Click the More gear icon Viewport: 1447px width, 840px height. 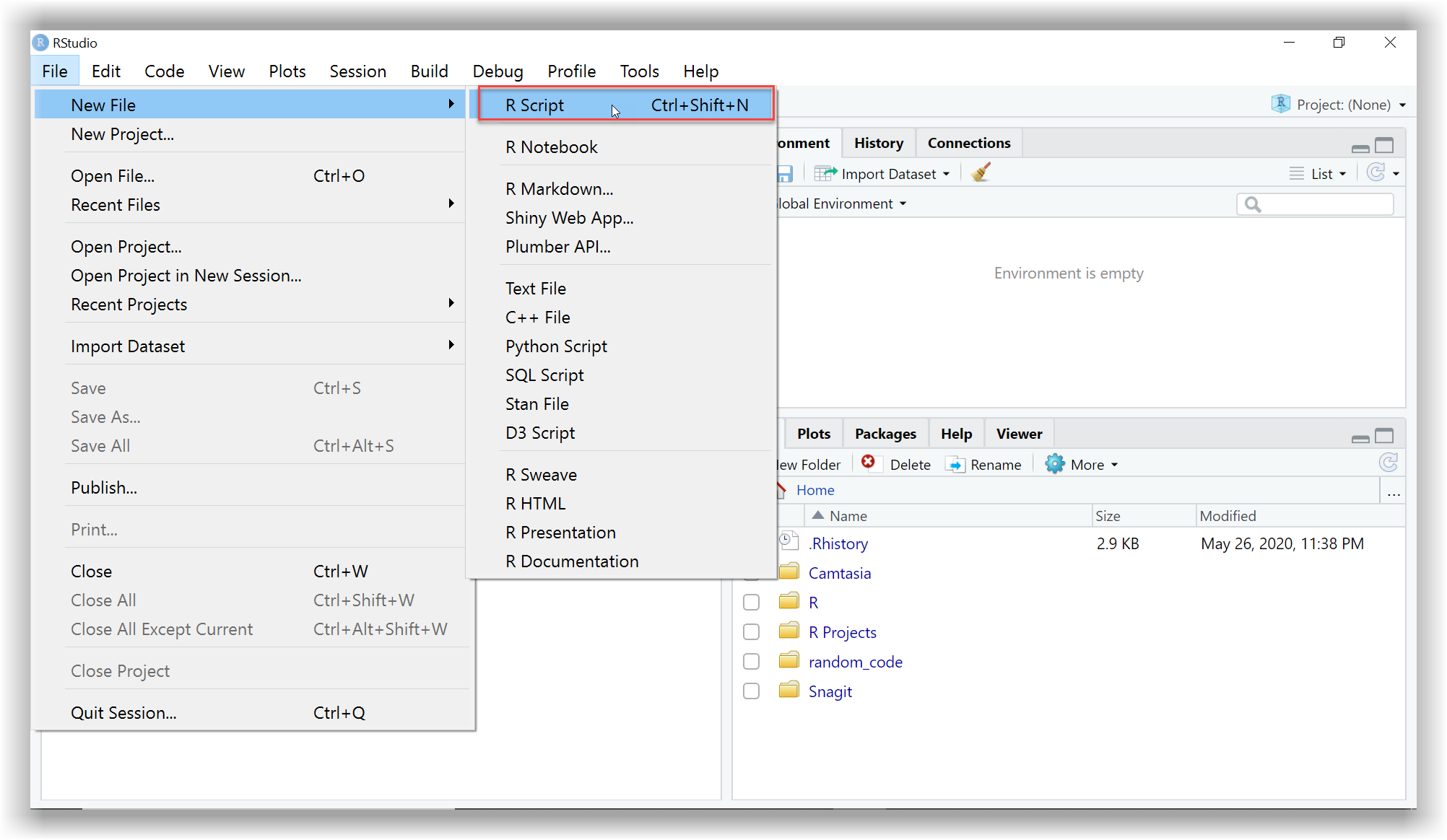coord(1055,464)
